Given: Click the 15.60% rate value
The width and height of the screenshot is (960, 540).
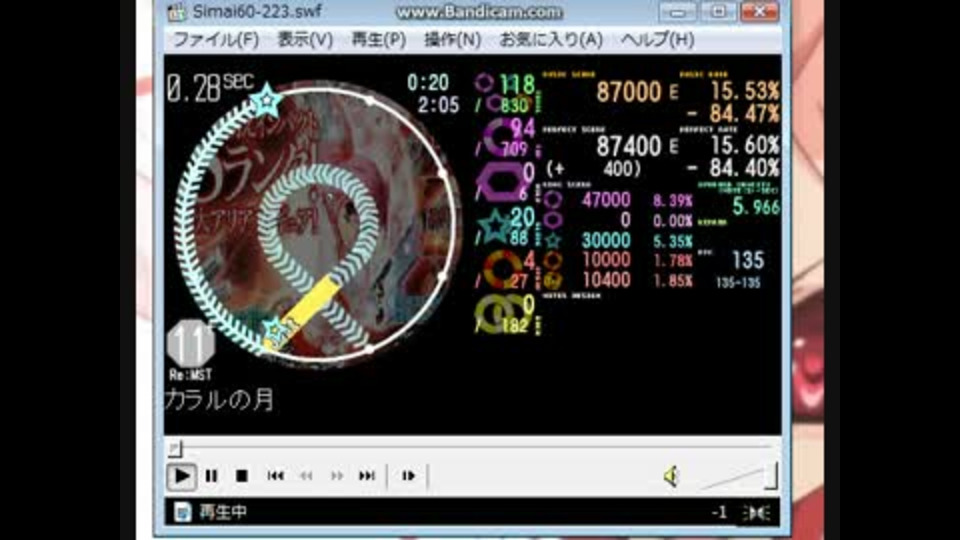Looking at the screenshot, I should (745, 146).
